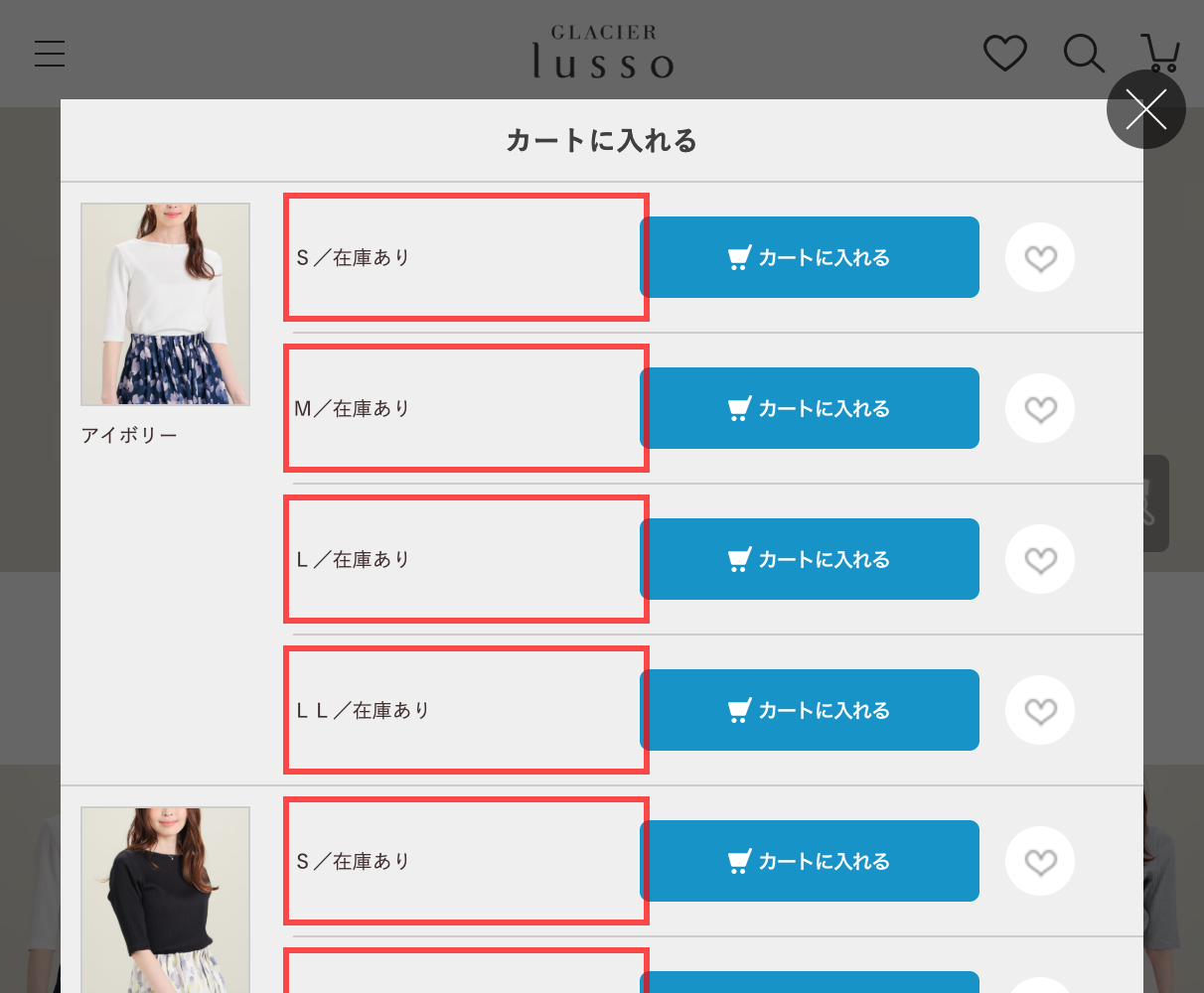Viewport: 1204px width, 993px height.
Task: Click the GLACIER lusso logo
Action: [x=603, y=53]
